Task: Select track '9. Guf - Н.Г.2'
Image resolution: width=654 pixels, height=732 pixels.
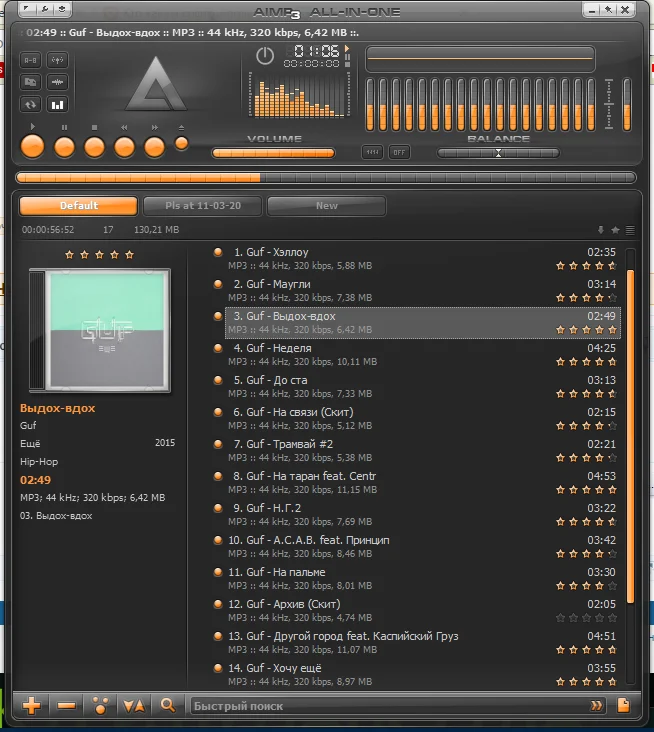Action: tap(422, 514)
